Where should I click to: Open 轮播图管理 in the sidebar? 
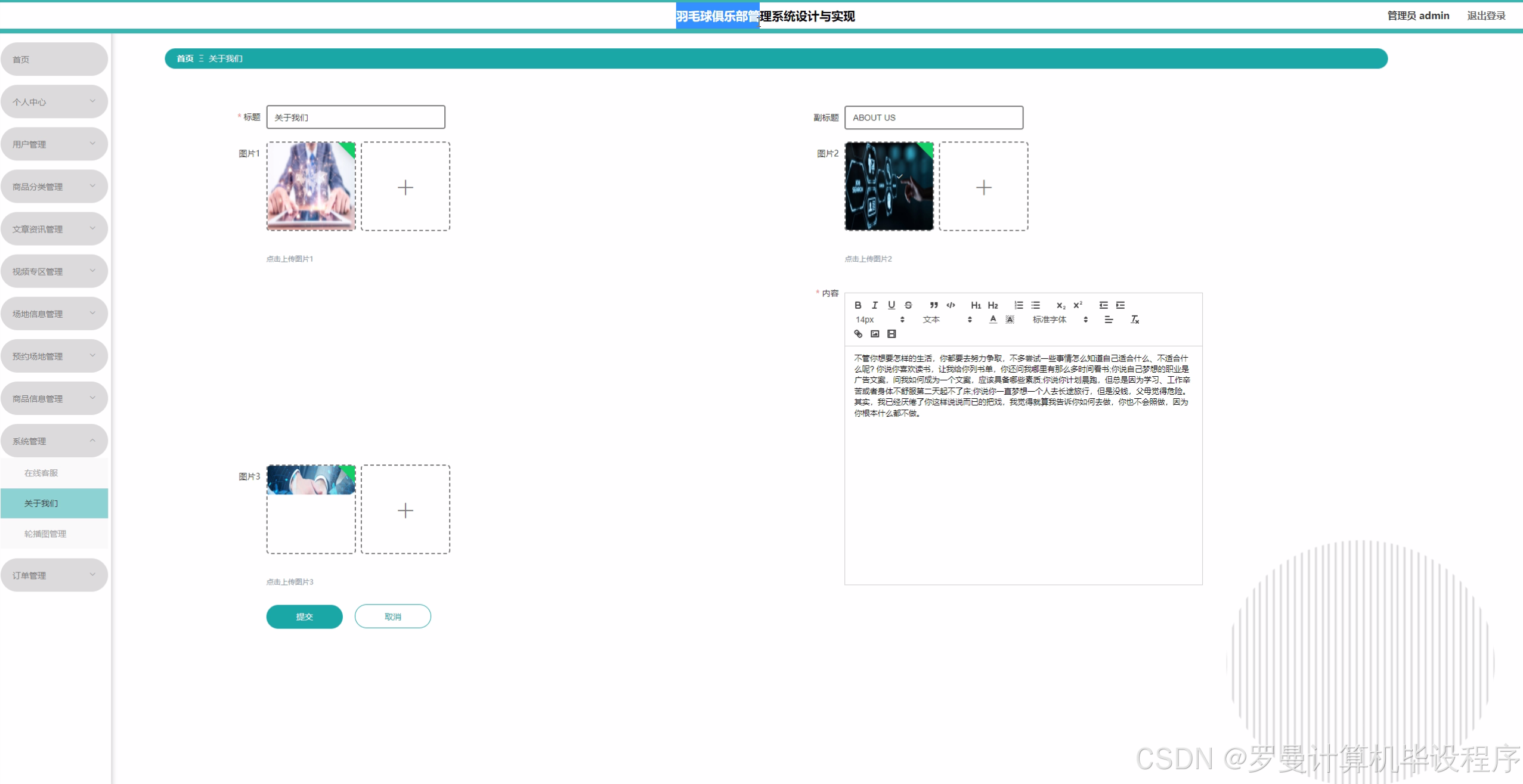(x=45, y=534)
